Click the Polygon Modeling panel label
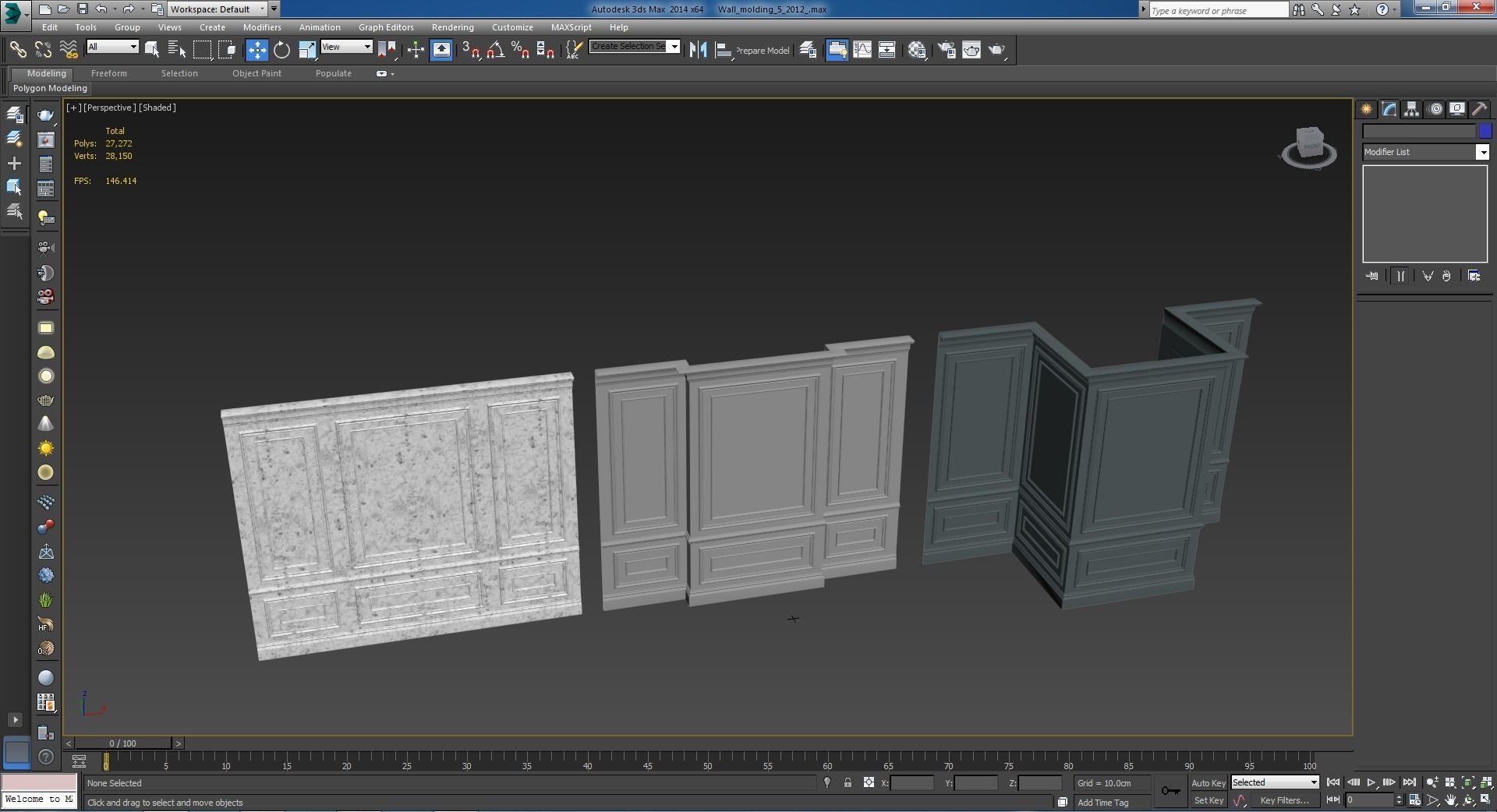The height and width of the screenshot is (812, 1497). [x=50, y=88]
